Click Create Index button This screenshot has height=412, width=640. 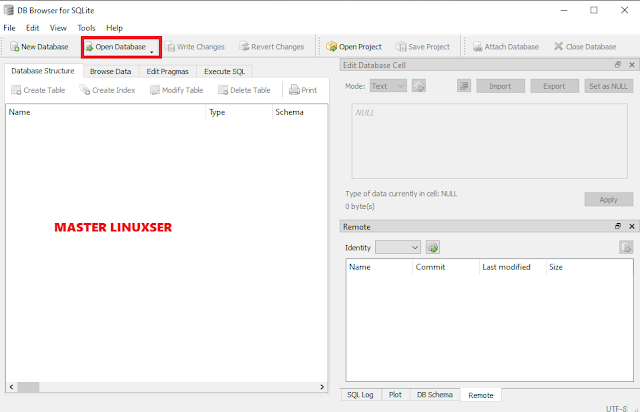click(x=107, y=90)
